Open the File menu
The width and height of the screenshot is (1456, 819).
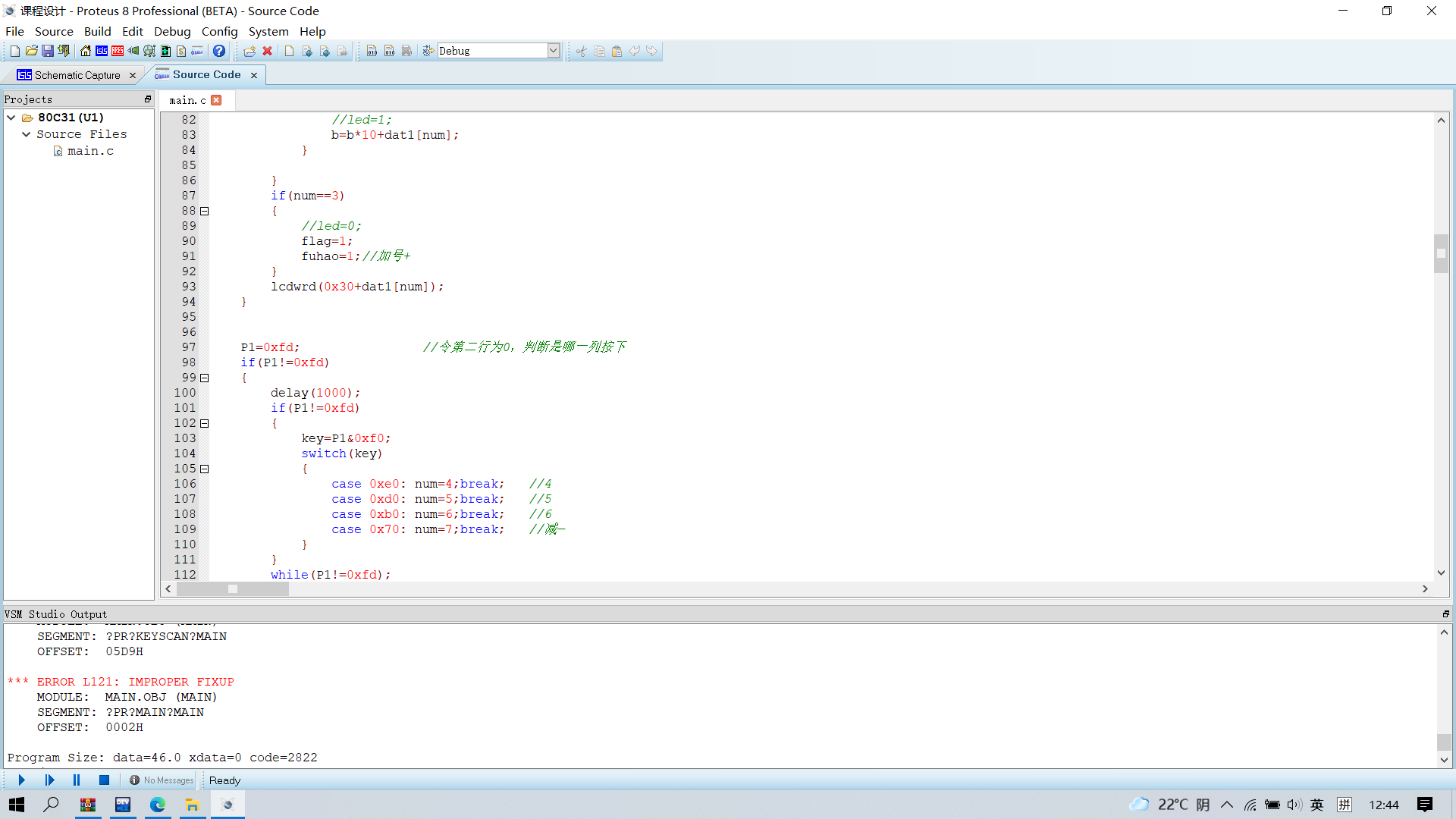tap(14, 31)
